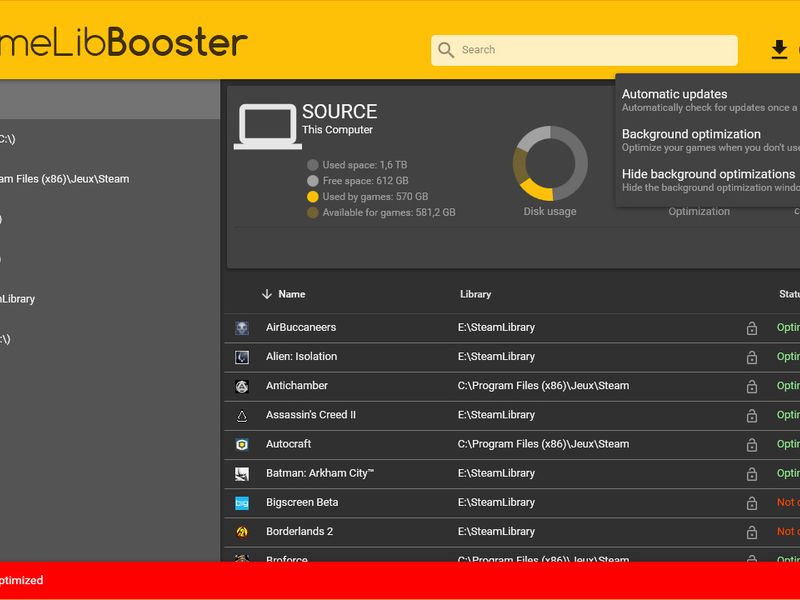Select the Batman: Arkham City game name
Image resolution: width=800 pixels, height=600 pixels.
pyautogui.click(x=320, y=473)
